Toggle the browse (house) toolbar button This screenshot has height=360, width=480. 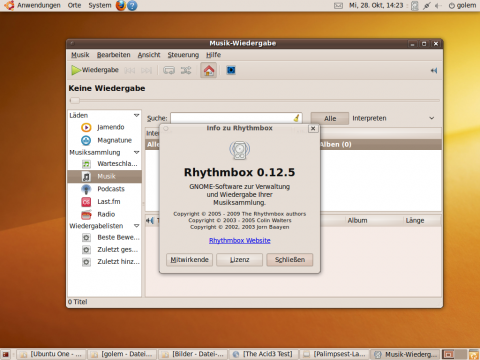click(x=209, y=70)
